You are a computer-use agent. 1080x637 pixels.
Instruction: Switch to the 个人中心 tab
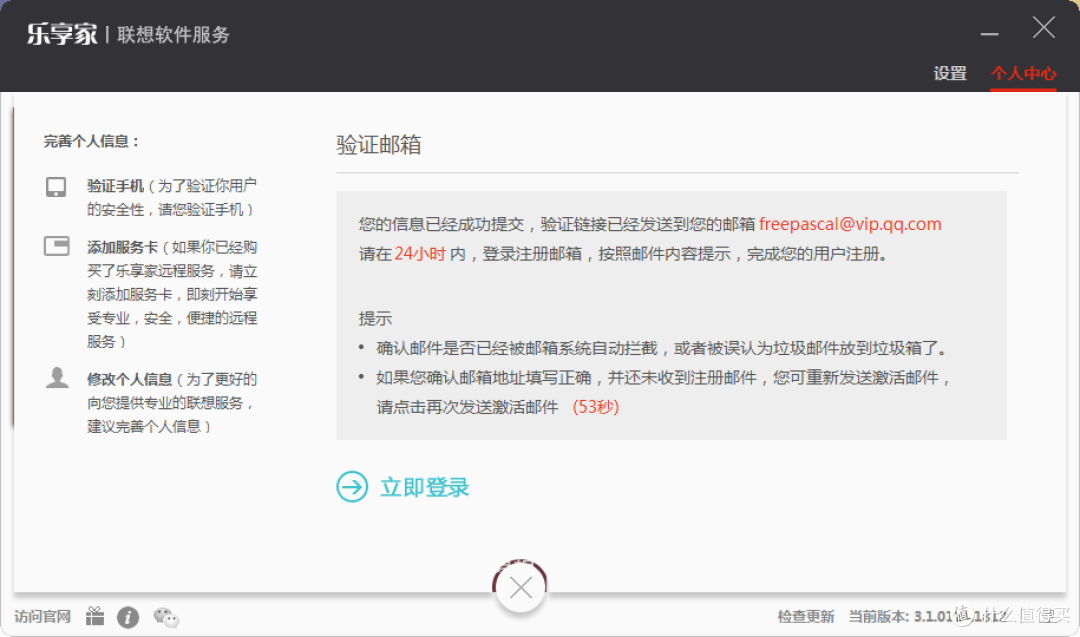coord(1023,73)
